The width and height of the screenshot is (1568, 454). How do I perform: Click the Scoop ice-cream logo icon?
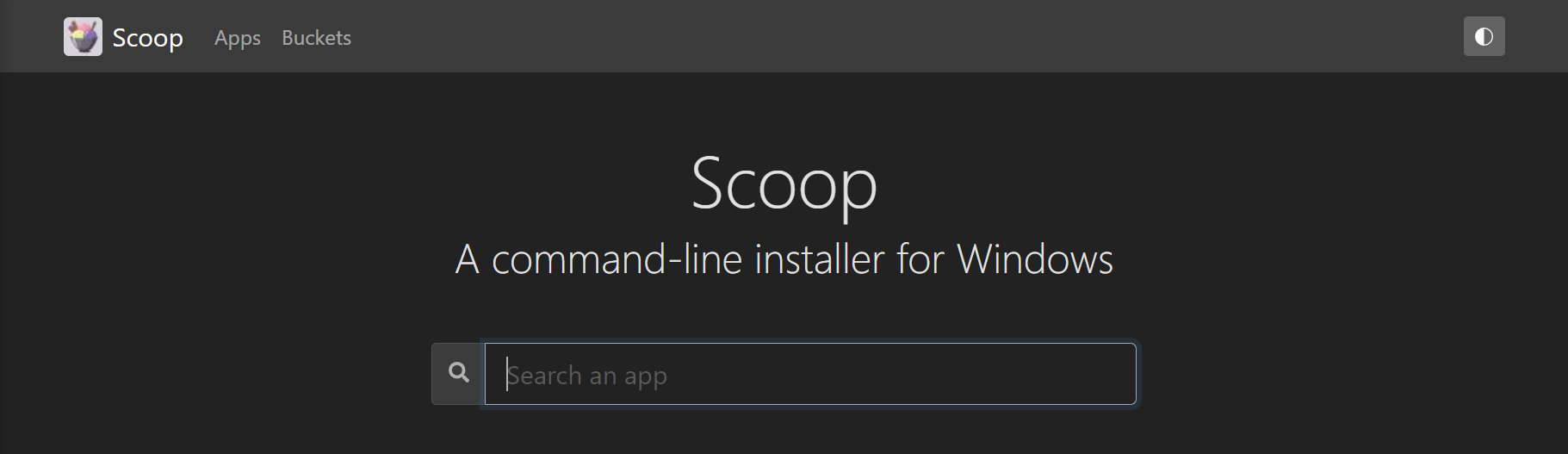pyautogui.click(x=83, y=37)
